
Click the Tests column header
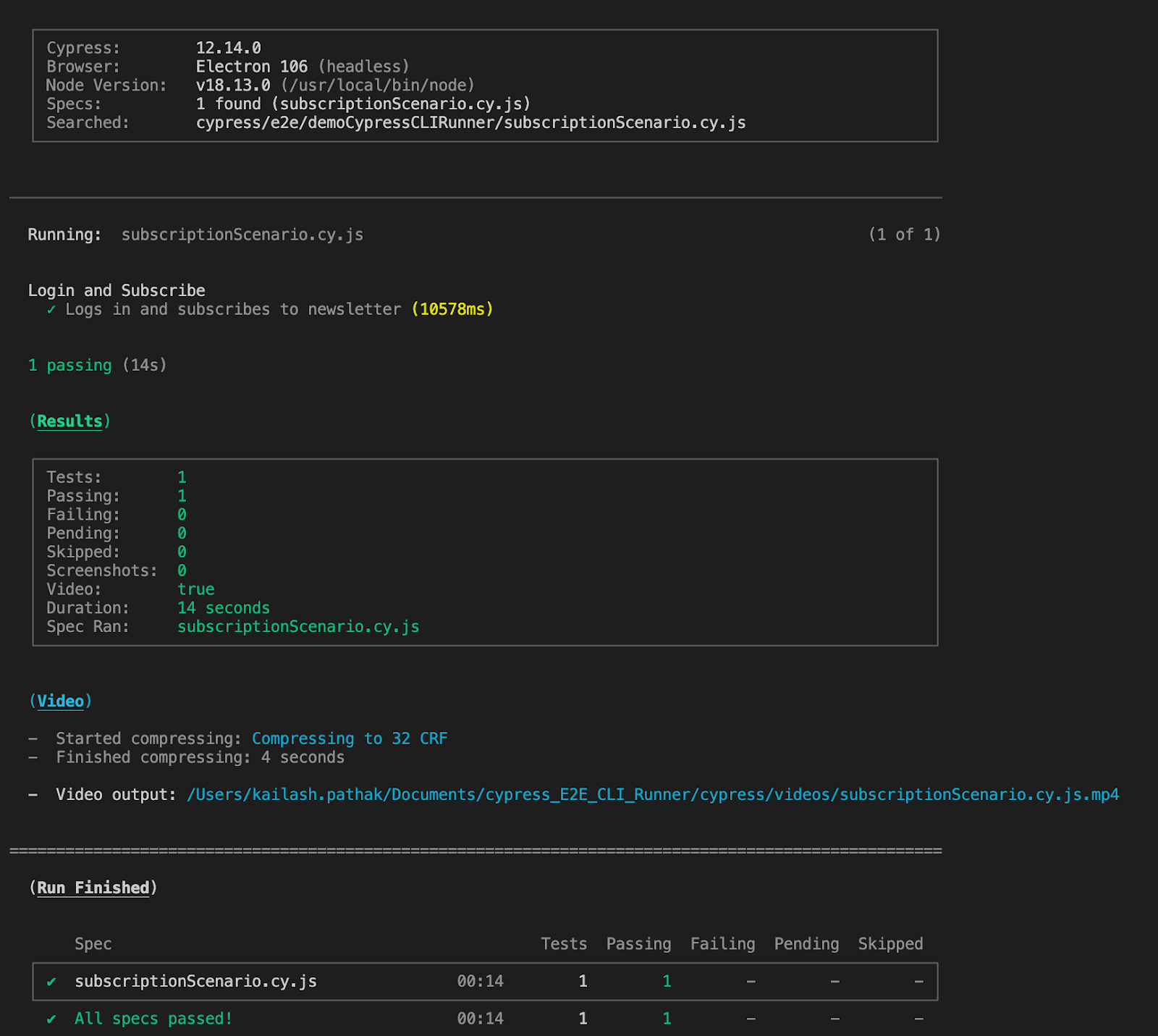(x=564, y=943)
